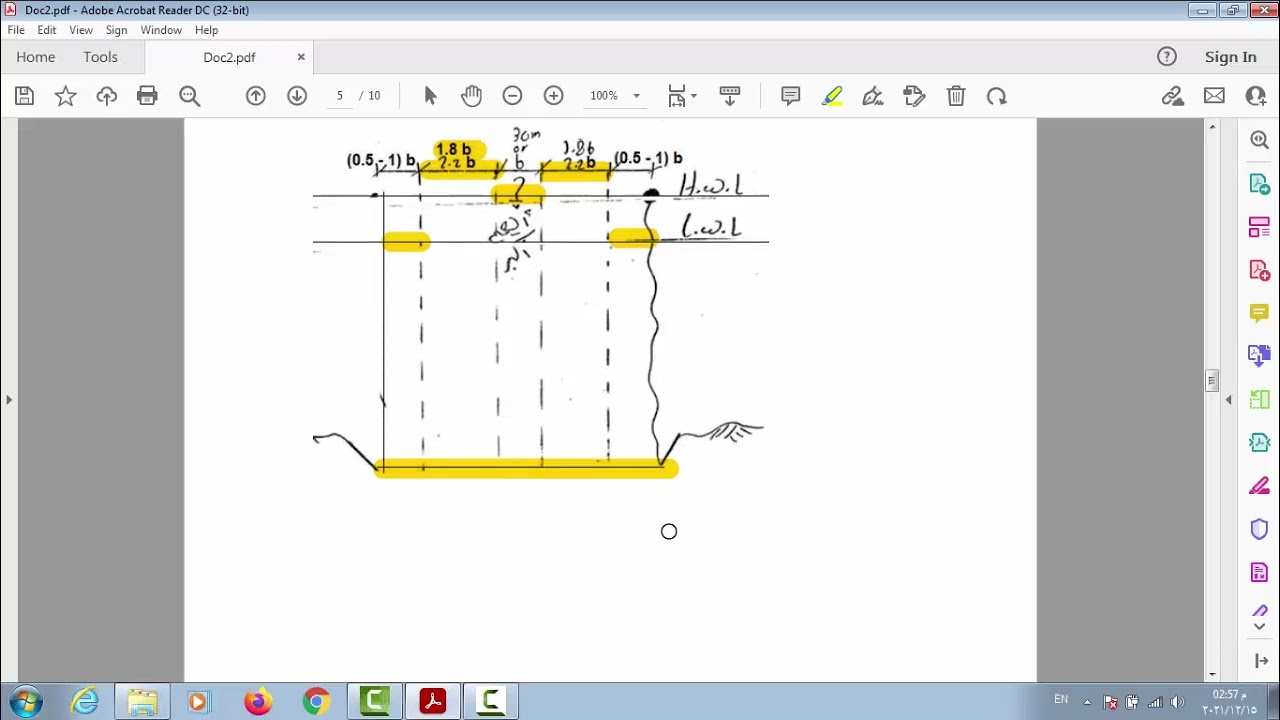The height and width of the screenshot is (720, 1280).
Task: Click the Sign In link
Action: [1230, 57]
